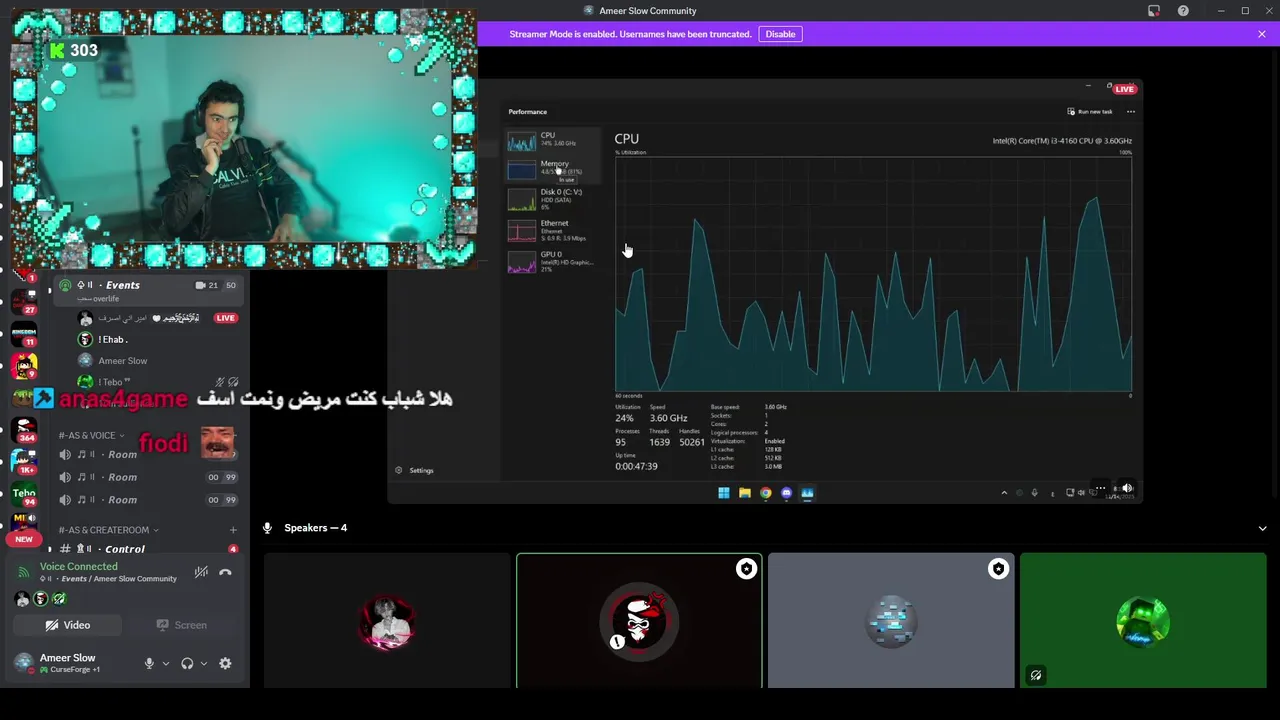Open Task Manager Settings in stream
The width and height of the screenshot is (1280, 720).
415,470
